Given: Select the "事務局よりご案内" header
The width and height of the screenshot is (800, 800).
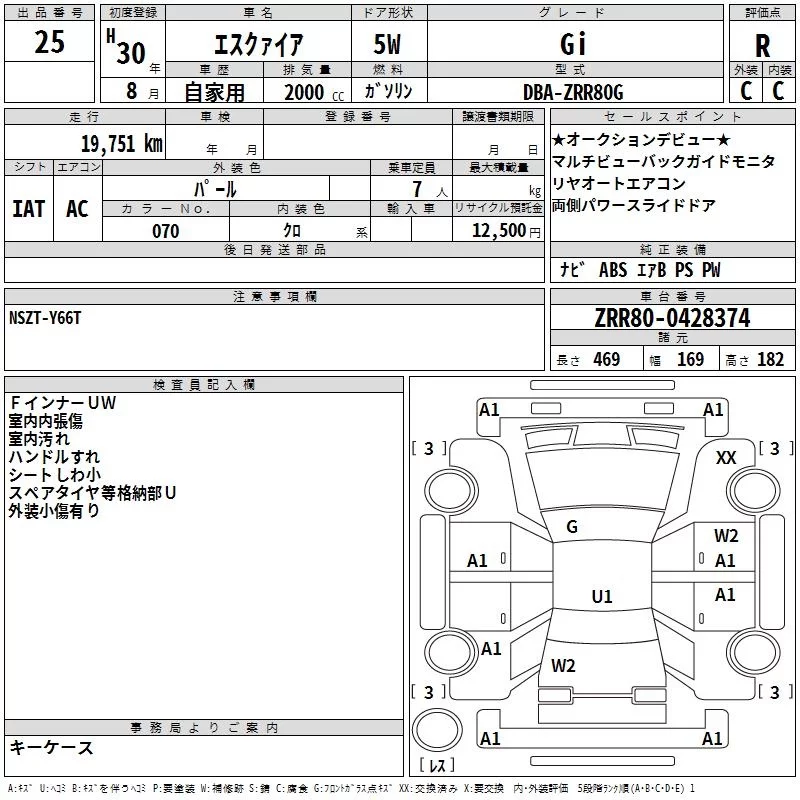Looking at the screenshot, I should (204, 728).
